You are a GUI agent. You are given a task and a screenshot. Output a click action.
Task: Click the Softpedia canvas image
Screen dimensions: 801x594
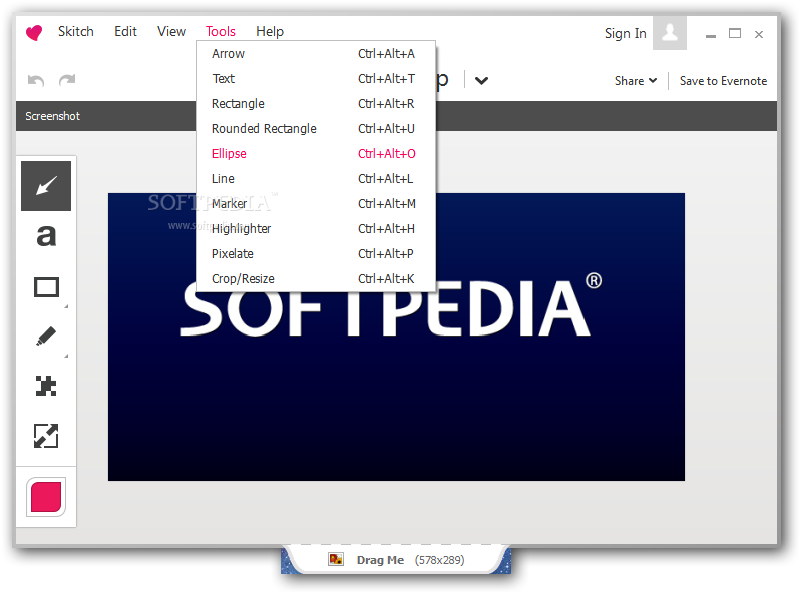396,337
